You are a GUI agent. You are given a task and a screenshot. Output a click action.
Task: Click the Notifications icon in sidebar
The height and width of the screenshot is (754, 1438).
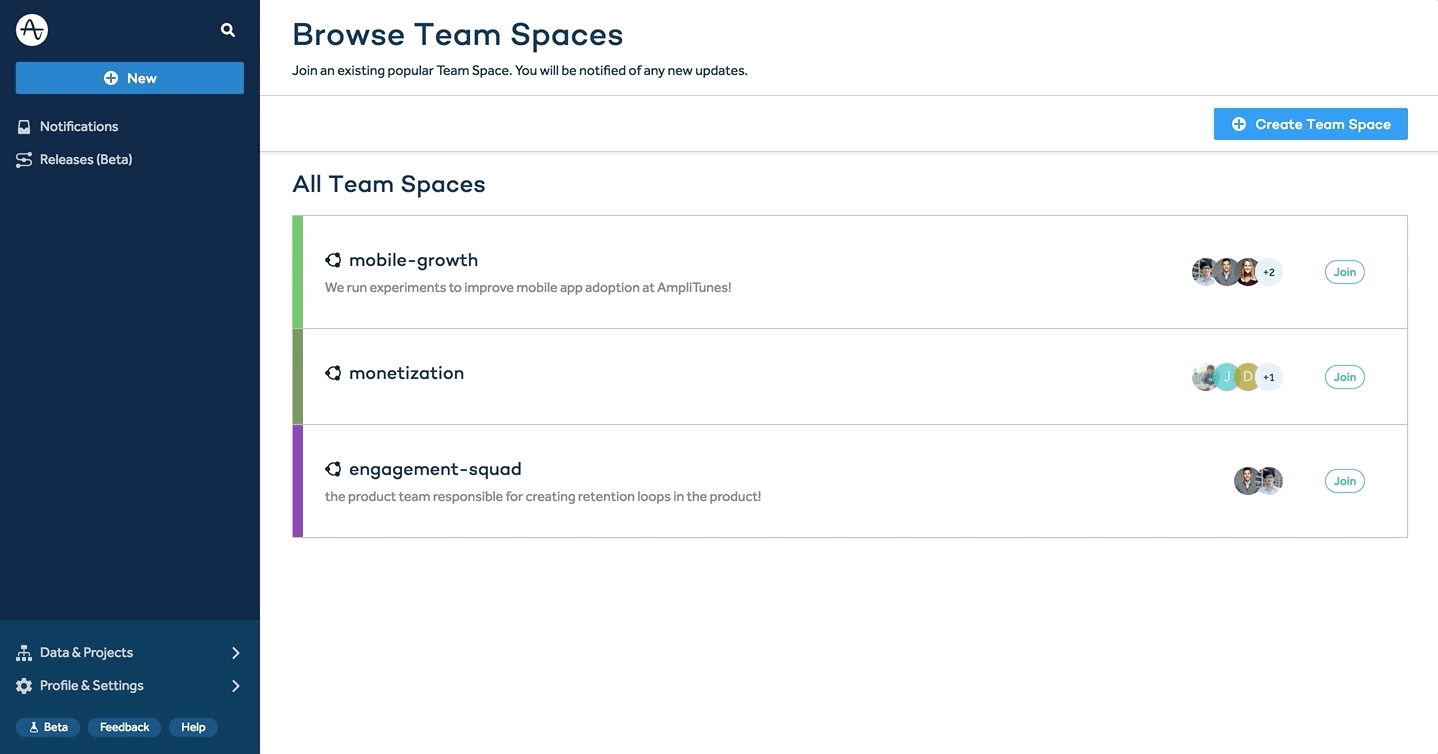click(x=24, y=127)
